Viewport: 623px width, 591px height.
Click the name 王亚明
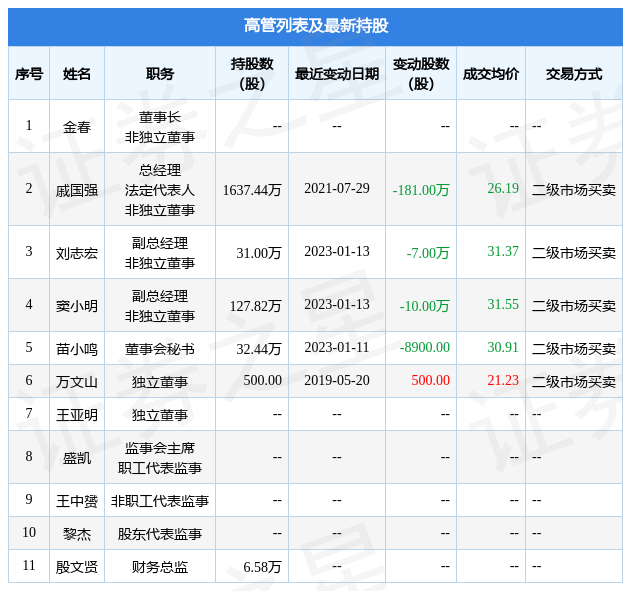coord(77,415)
